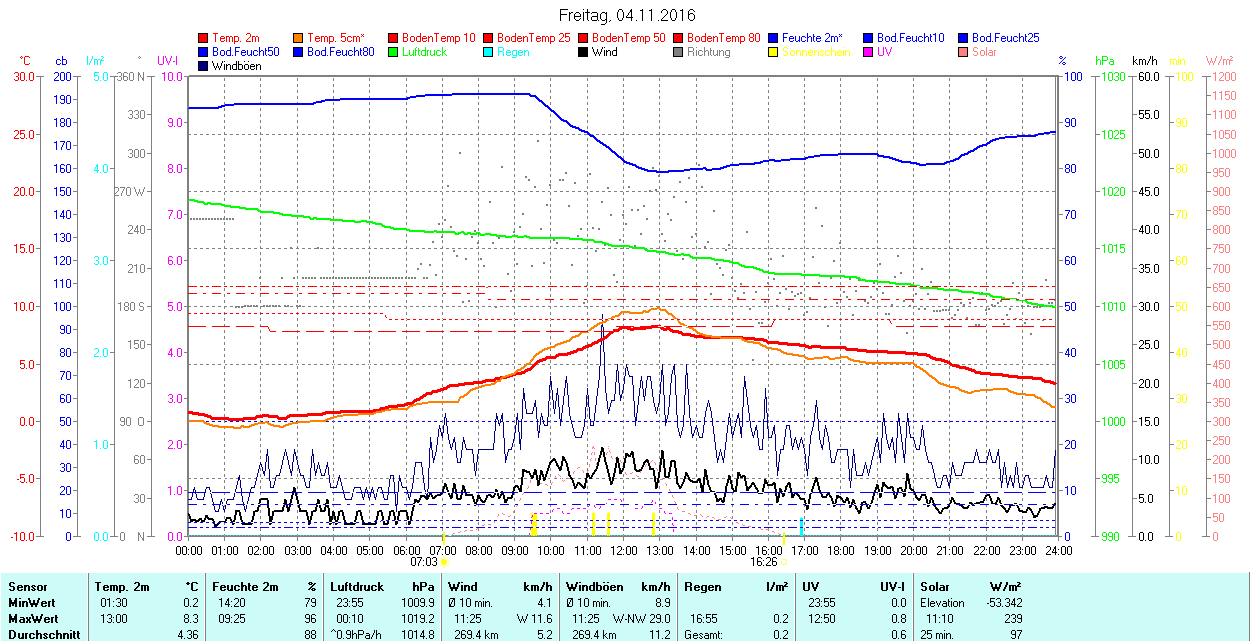
Task: Click the red Temp. 2m legend swatch
Action: coord(204,38)
